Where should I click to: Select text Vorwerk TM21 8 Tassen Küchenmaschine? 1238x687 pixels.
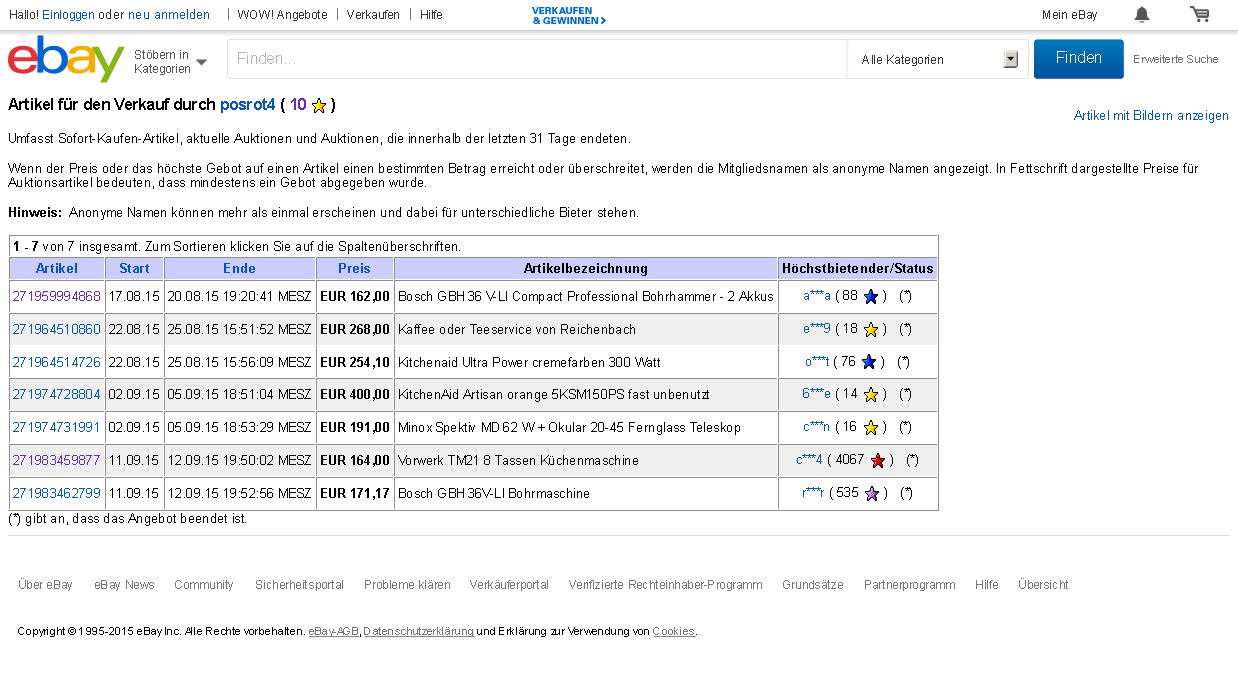click(518, 461)
